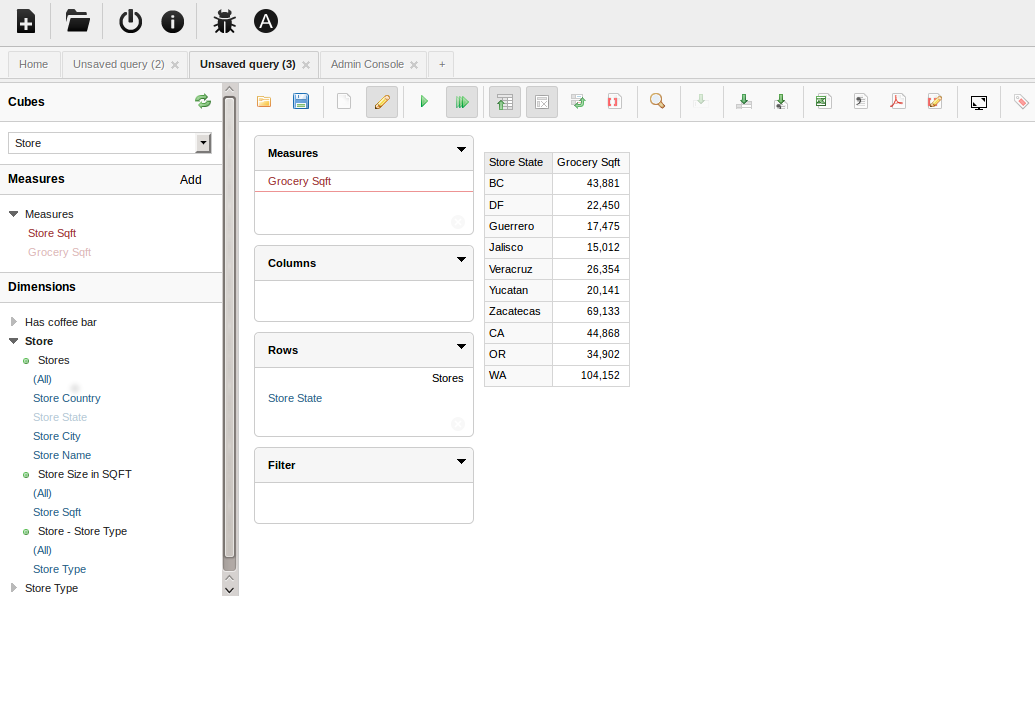Click the first green down-arrow export drill-through icon
This screenshot has width=1035, height=727.
coord(744,102)
